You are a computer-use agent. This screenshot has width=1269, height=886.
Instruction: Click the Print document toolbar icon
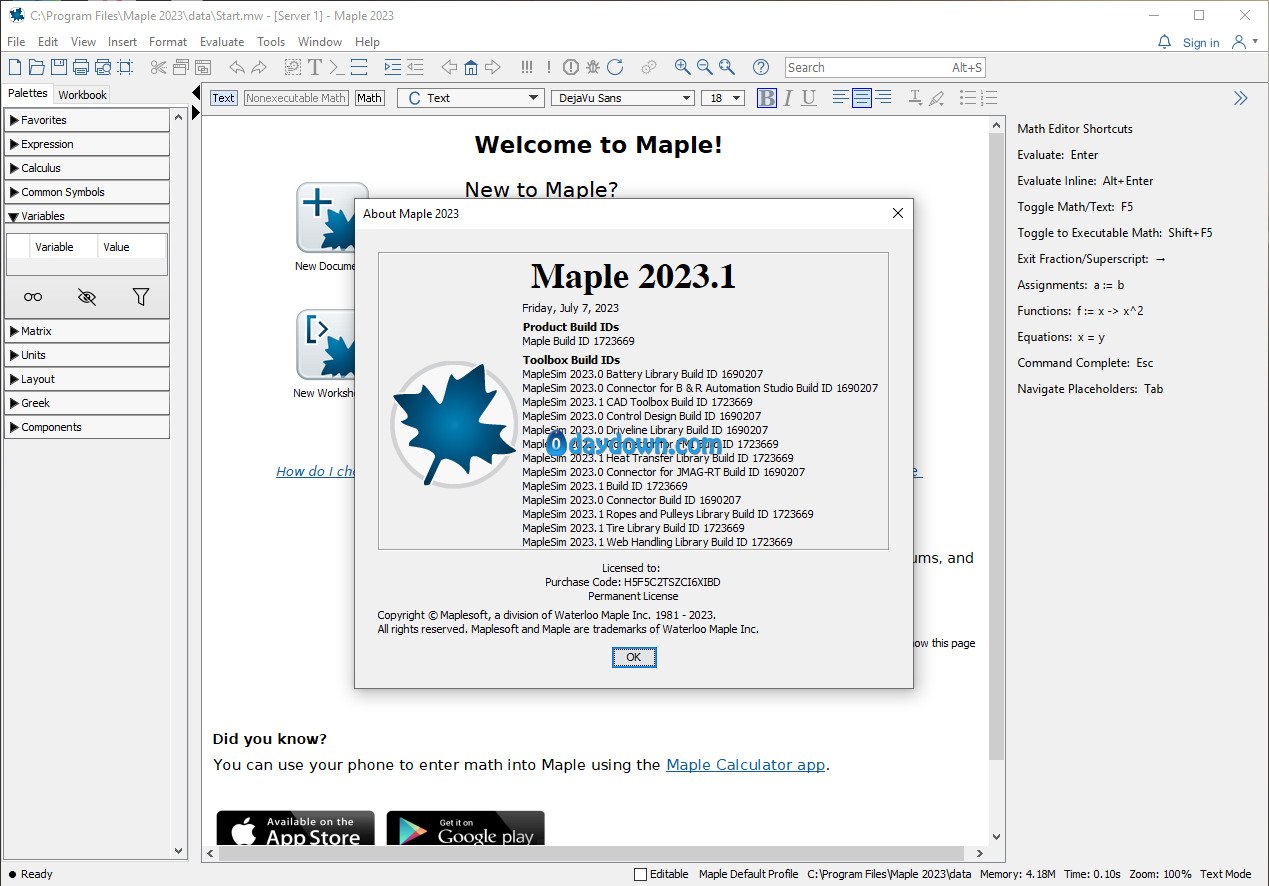pos(80,67)
